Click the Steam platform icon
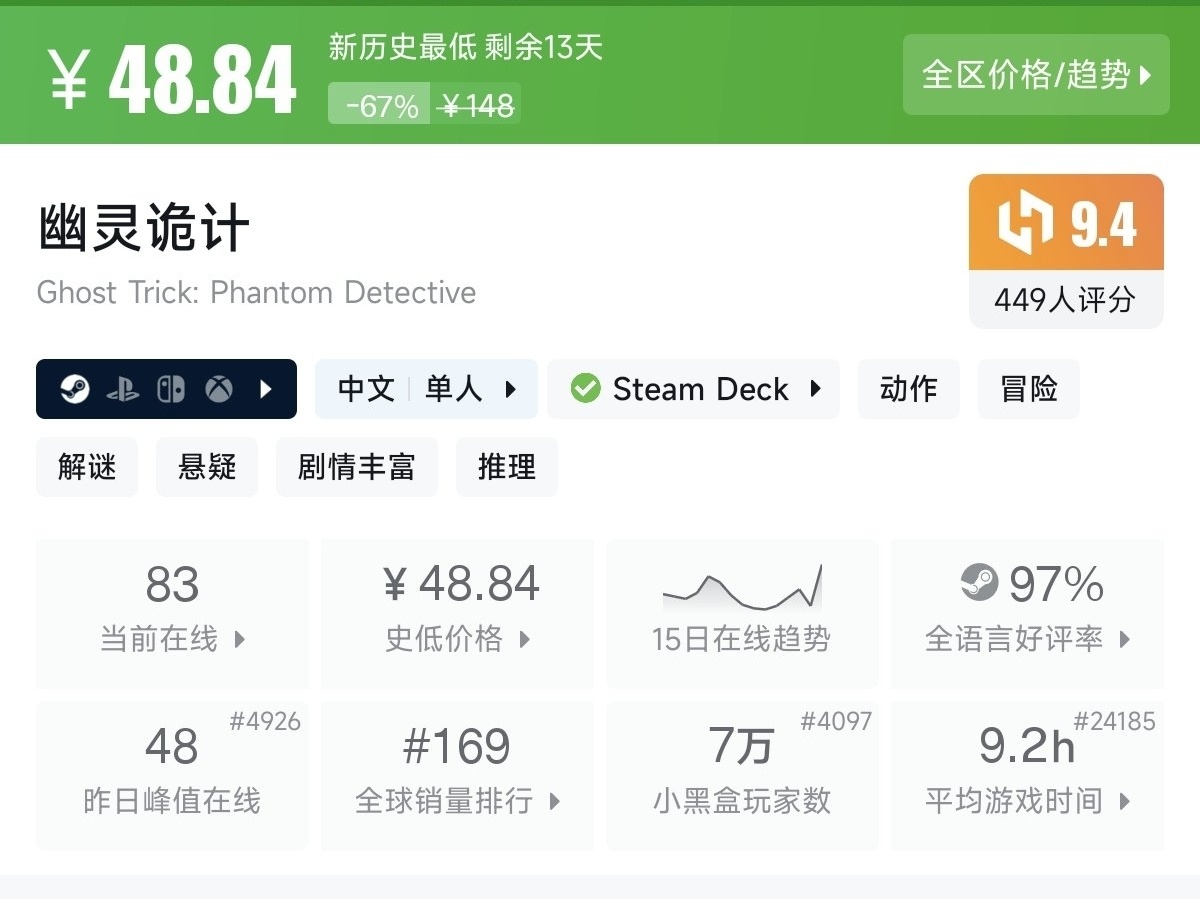This screenshot has height=899, width=1200. (x=75, y=389)
